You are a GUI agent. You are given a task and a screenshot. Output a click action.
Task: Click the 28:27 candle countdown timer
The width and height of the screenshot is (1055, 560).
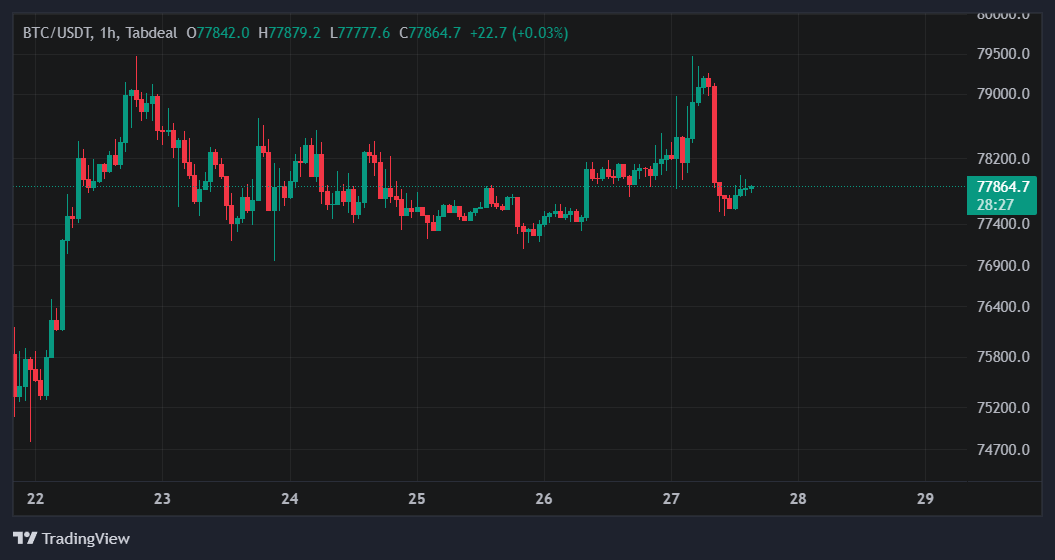tap(995, 205)
